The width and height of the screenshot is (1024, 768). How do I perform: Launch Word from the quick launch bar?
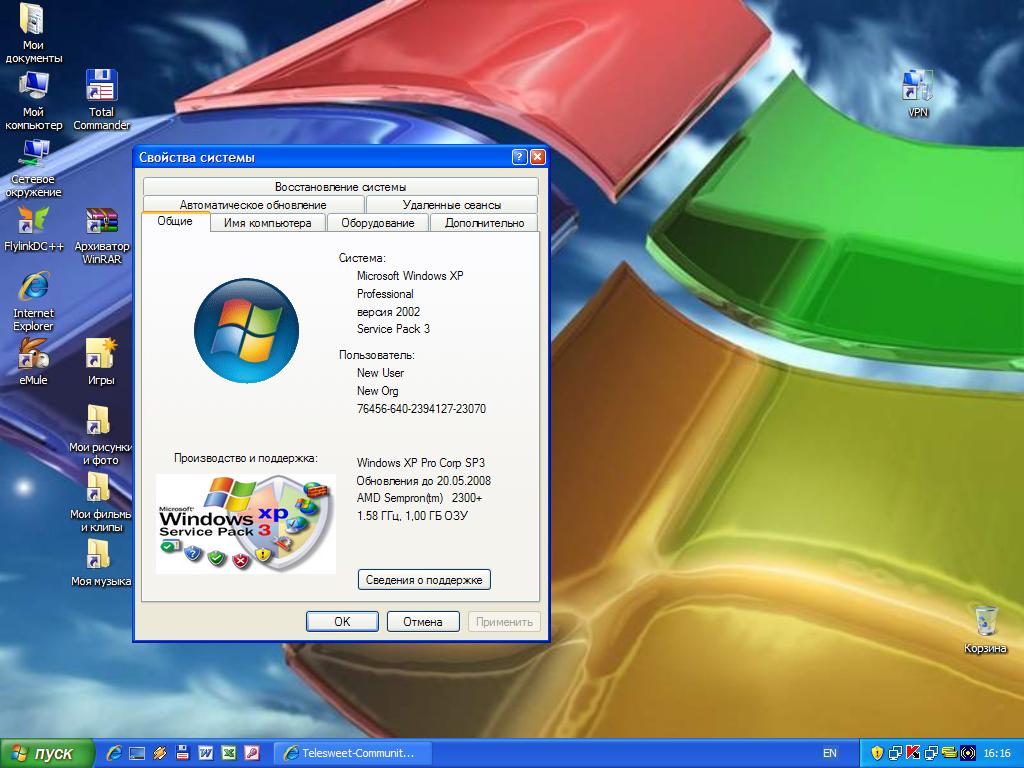point(206,753)
